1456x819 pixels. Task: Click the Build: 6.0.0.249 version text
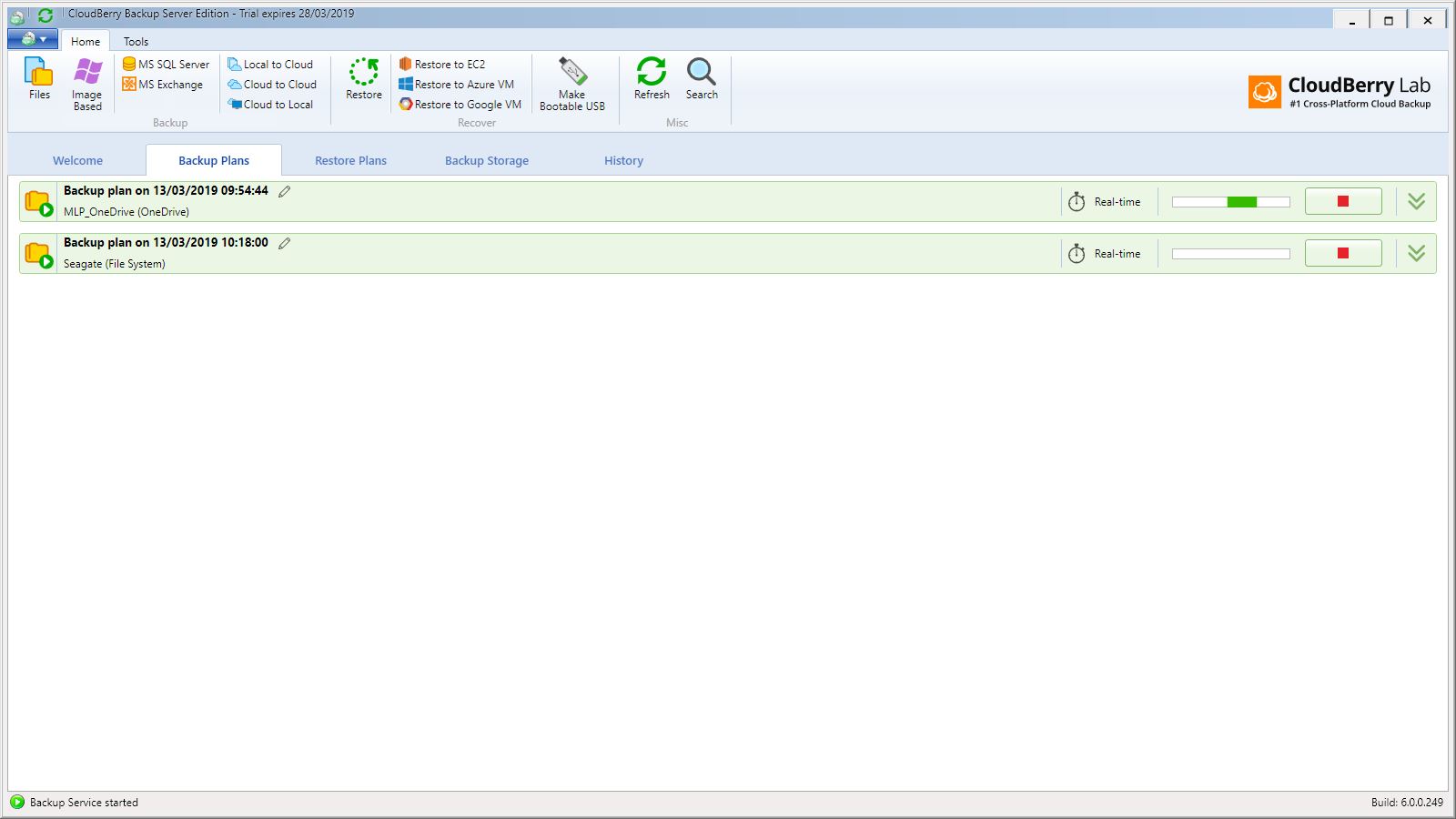1407,803
